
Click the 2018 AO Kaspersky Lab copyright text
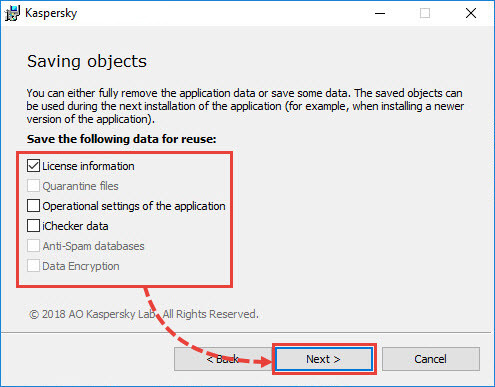(144, 314)
